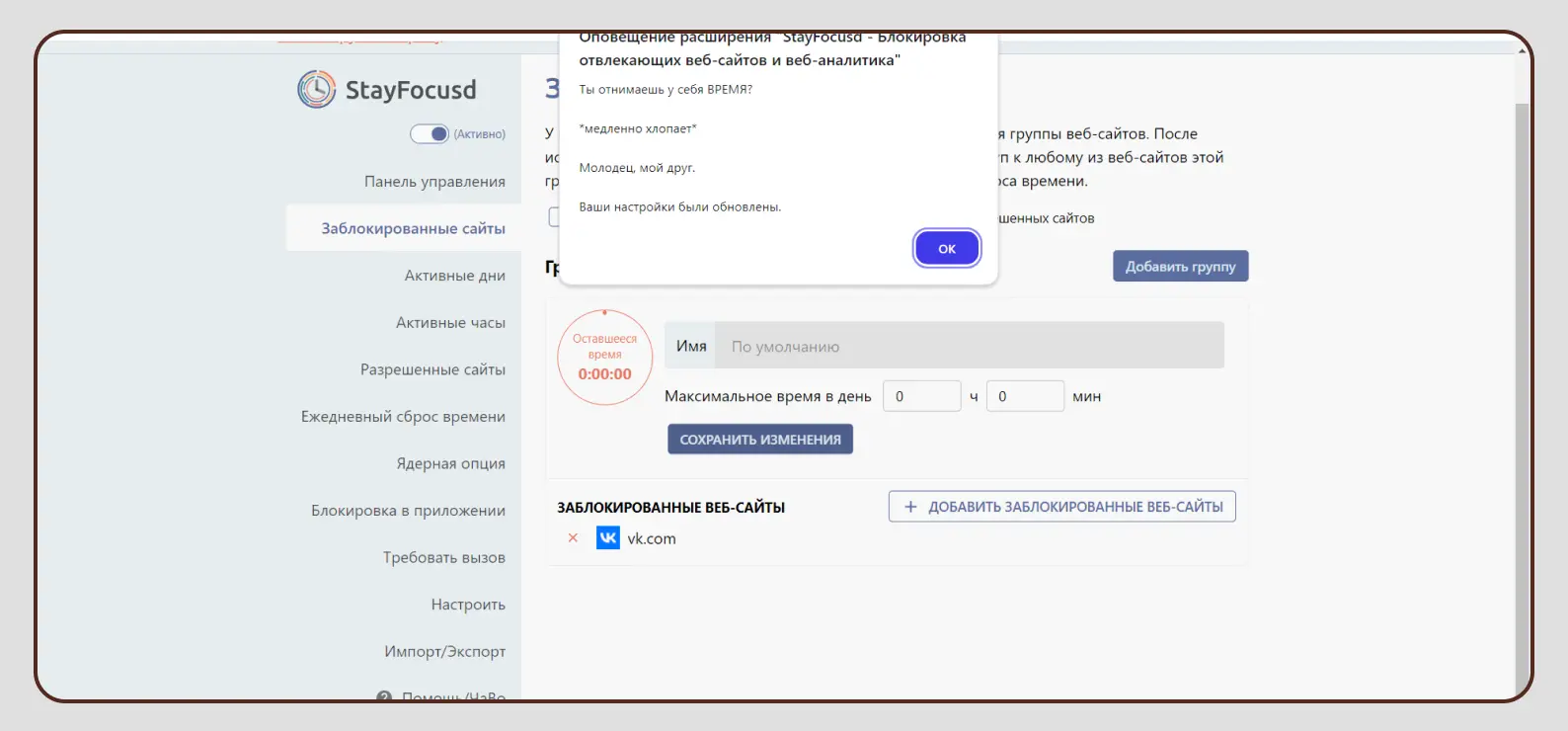This screenshot has width=1568, height=731.
Task: Click 'Ваши настройки были обновлены.' alert text
Action: [679, 207]
